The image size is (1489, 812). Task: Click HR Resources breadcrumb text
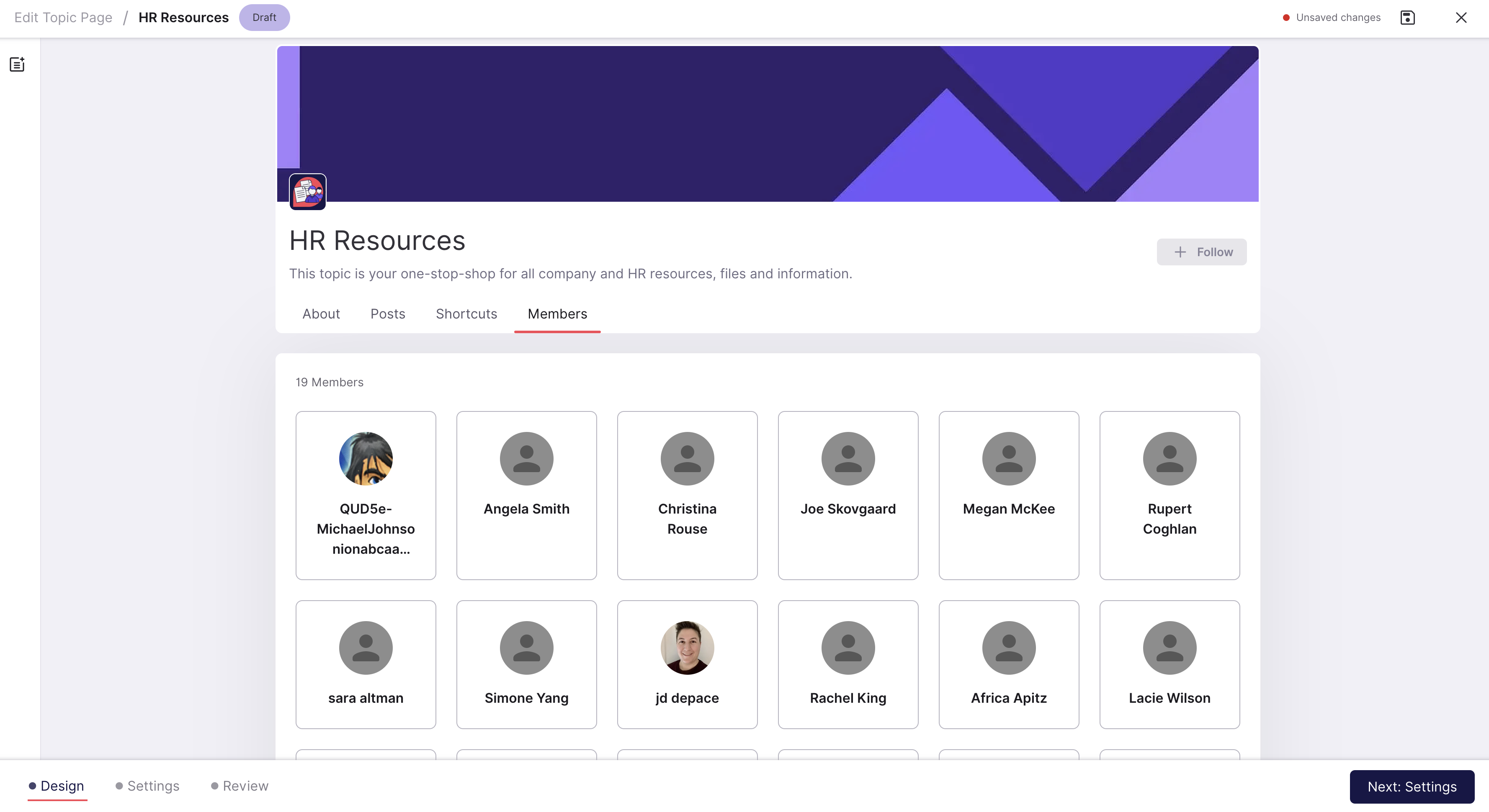click(x=183, y=17)
